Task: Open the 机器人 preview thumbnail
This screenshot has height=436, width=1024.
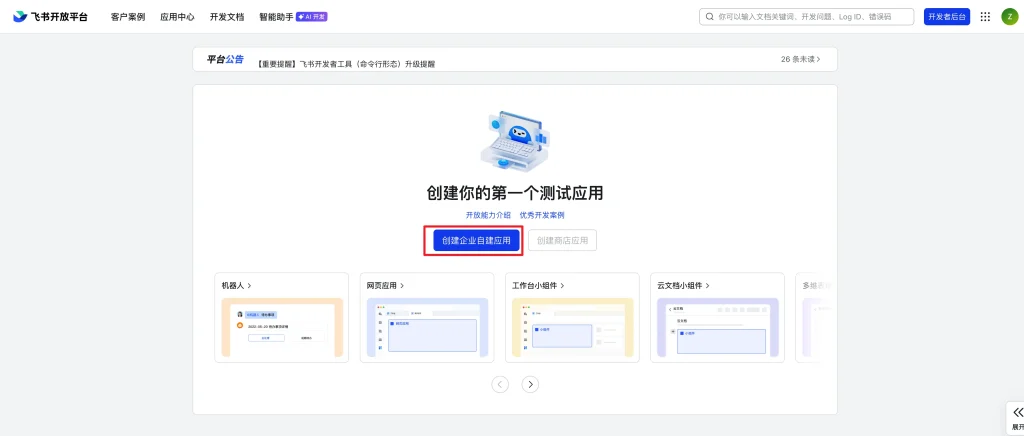Action: point(282,328)
